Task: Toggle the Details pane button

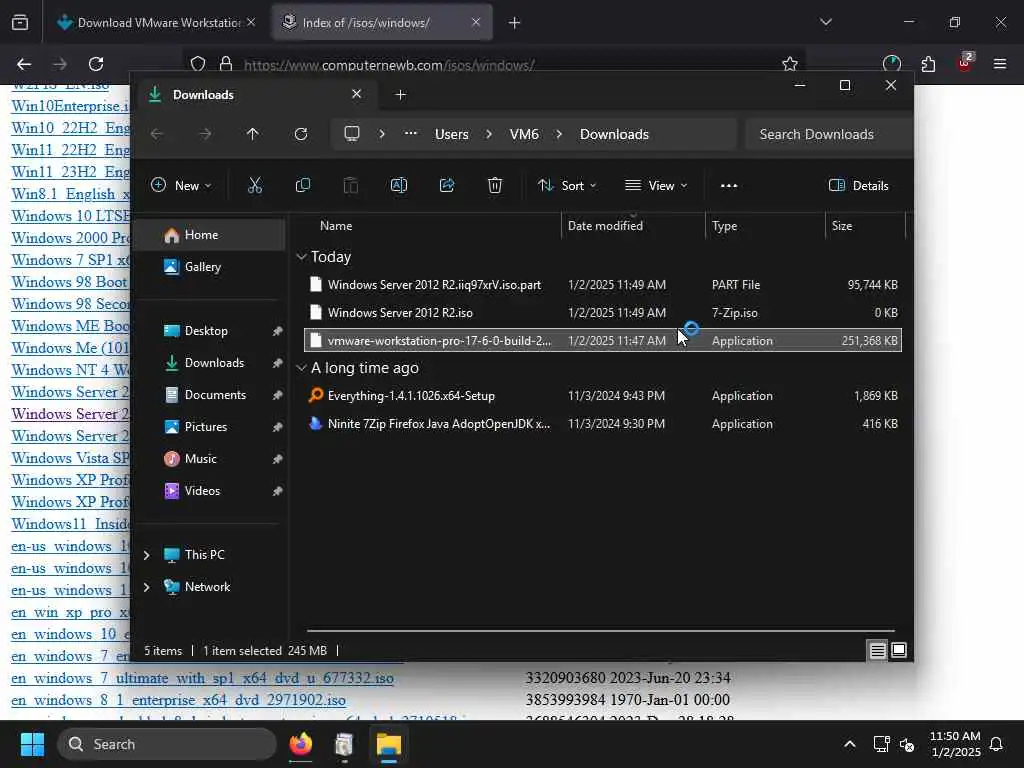Action: point(859,185)
